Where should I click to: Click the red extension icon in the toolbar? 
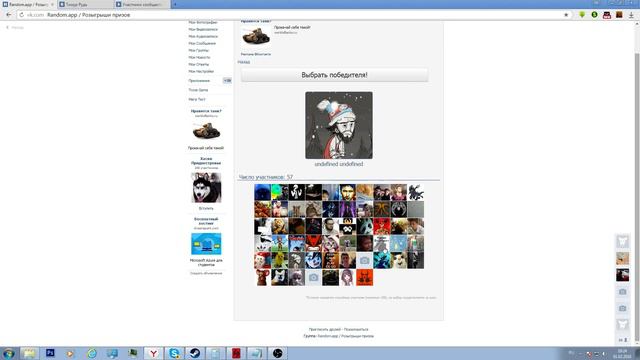pos(607,15)
